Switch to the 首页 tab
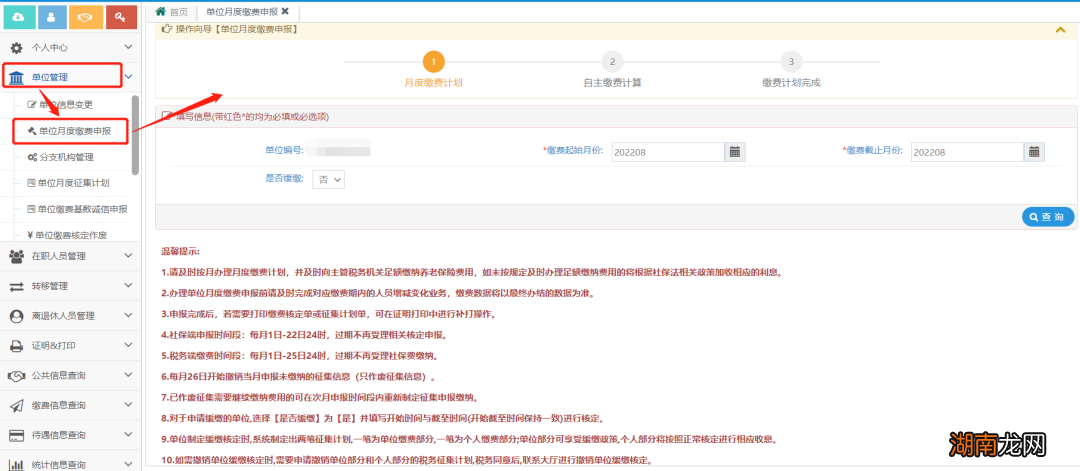Viewport: 1080px width, 471px height. [x=172, y=11]
